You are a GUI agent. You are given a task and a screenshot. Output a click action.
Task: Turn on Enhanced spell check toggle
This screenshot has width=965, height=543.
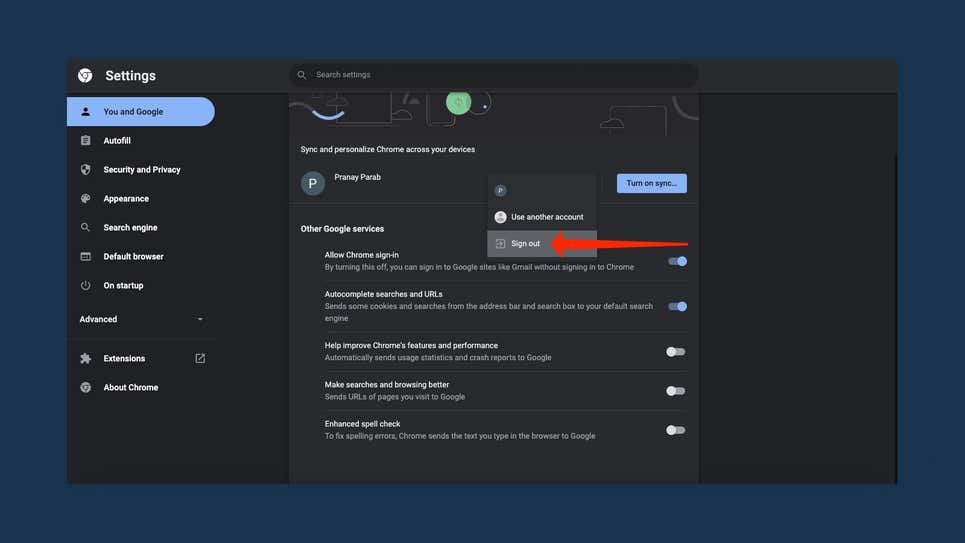[676, 430]
